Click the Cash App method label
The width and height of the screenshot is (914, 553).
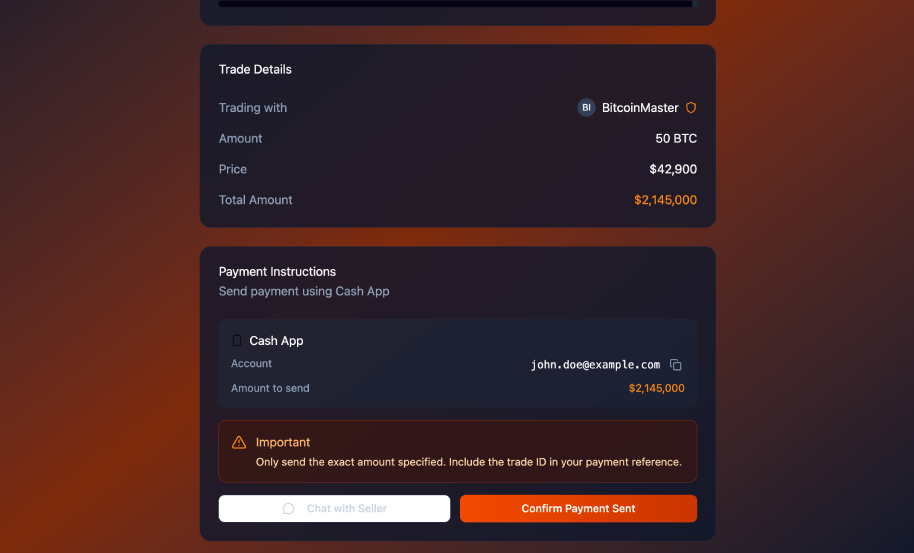click(276, 341)
